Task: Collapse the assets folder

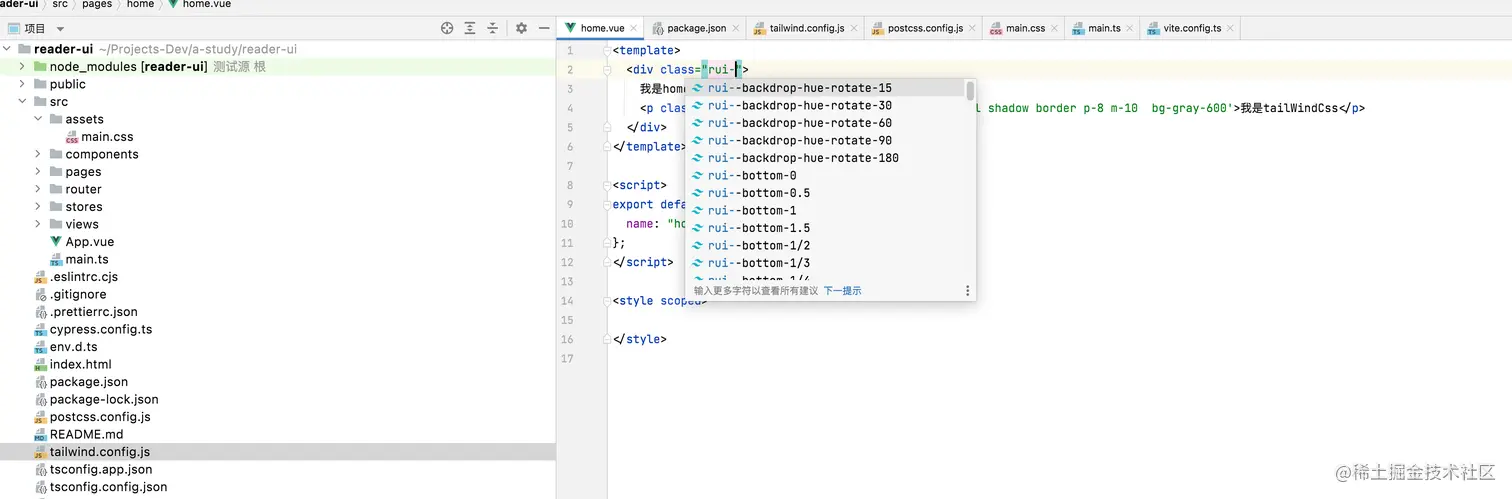Action: pyautogui.click(x=38, y=119)
